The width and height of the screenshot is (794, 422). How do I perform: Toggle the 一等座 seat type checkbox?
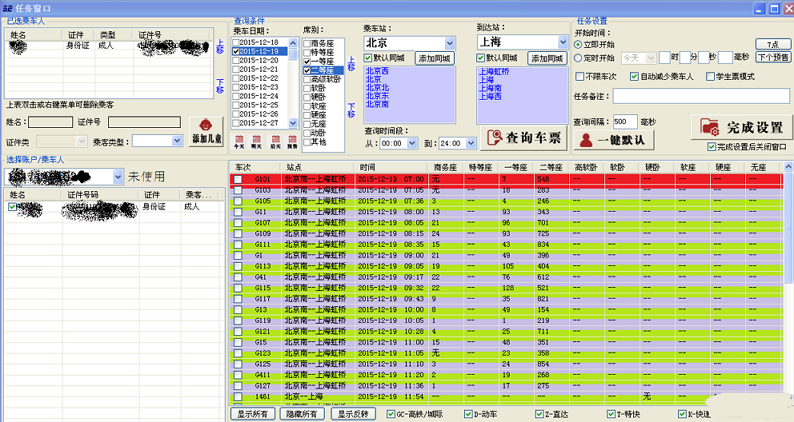(x=307, y=61)
